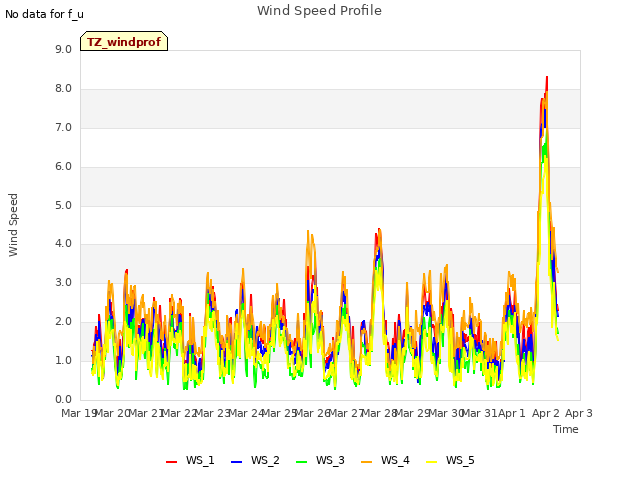Click the 'No data for f_u' message
Screen dimensions: 640x480
44,14
